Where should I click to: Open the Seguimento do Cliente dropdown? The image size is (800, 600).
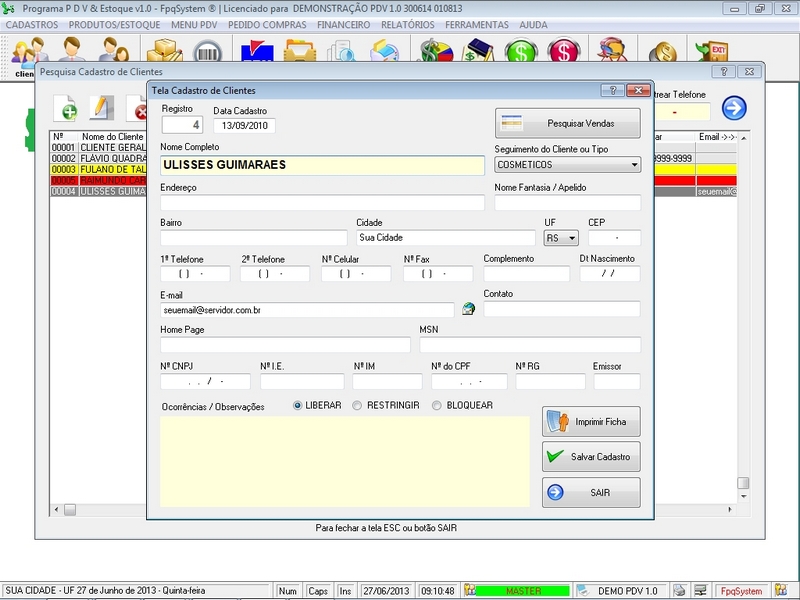(567, 165)
